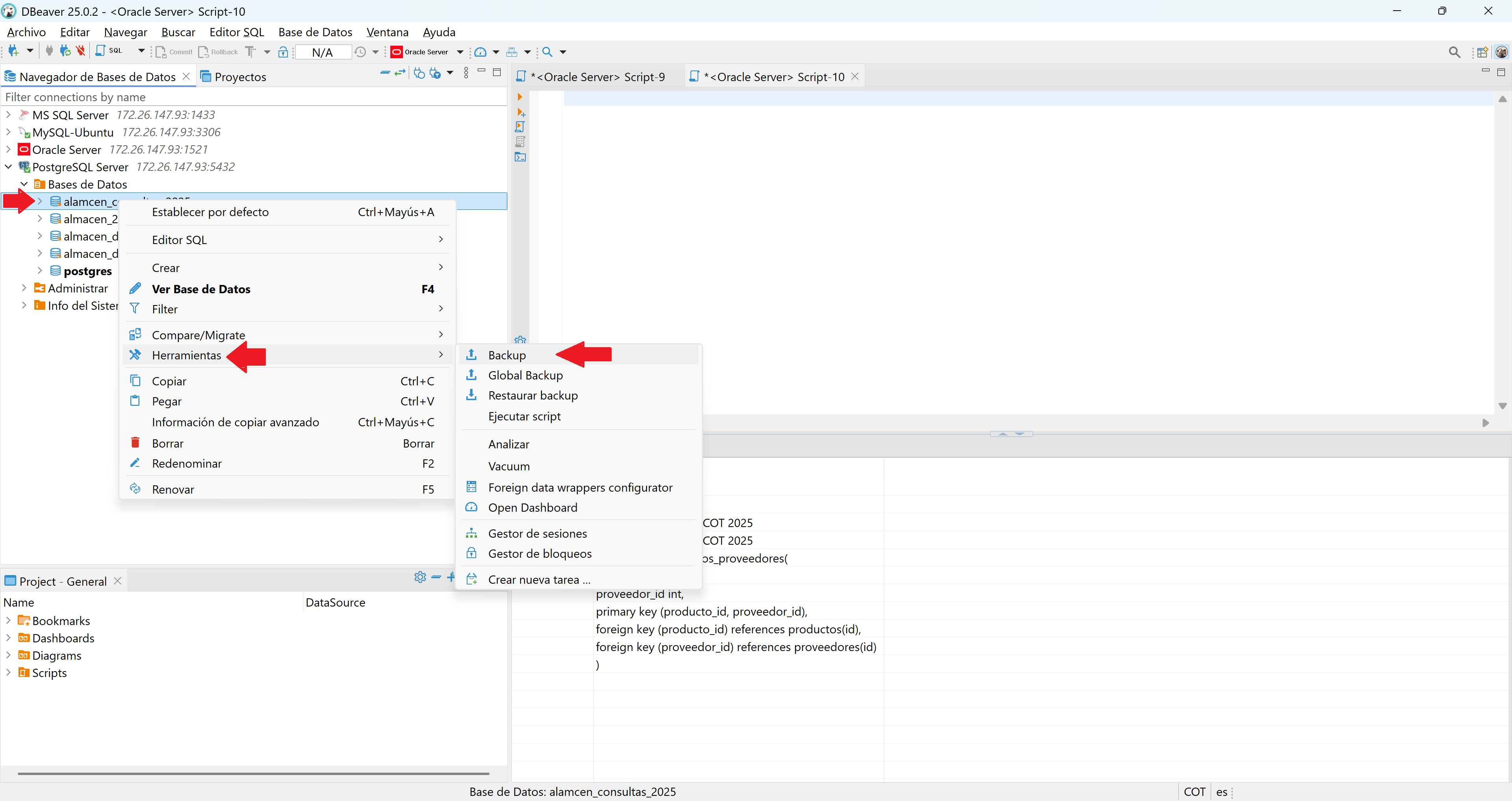
Task: Select Establecer por defecto context entry
Action: coord(288,212)
